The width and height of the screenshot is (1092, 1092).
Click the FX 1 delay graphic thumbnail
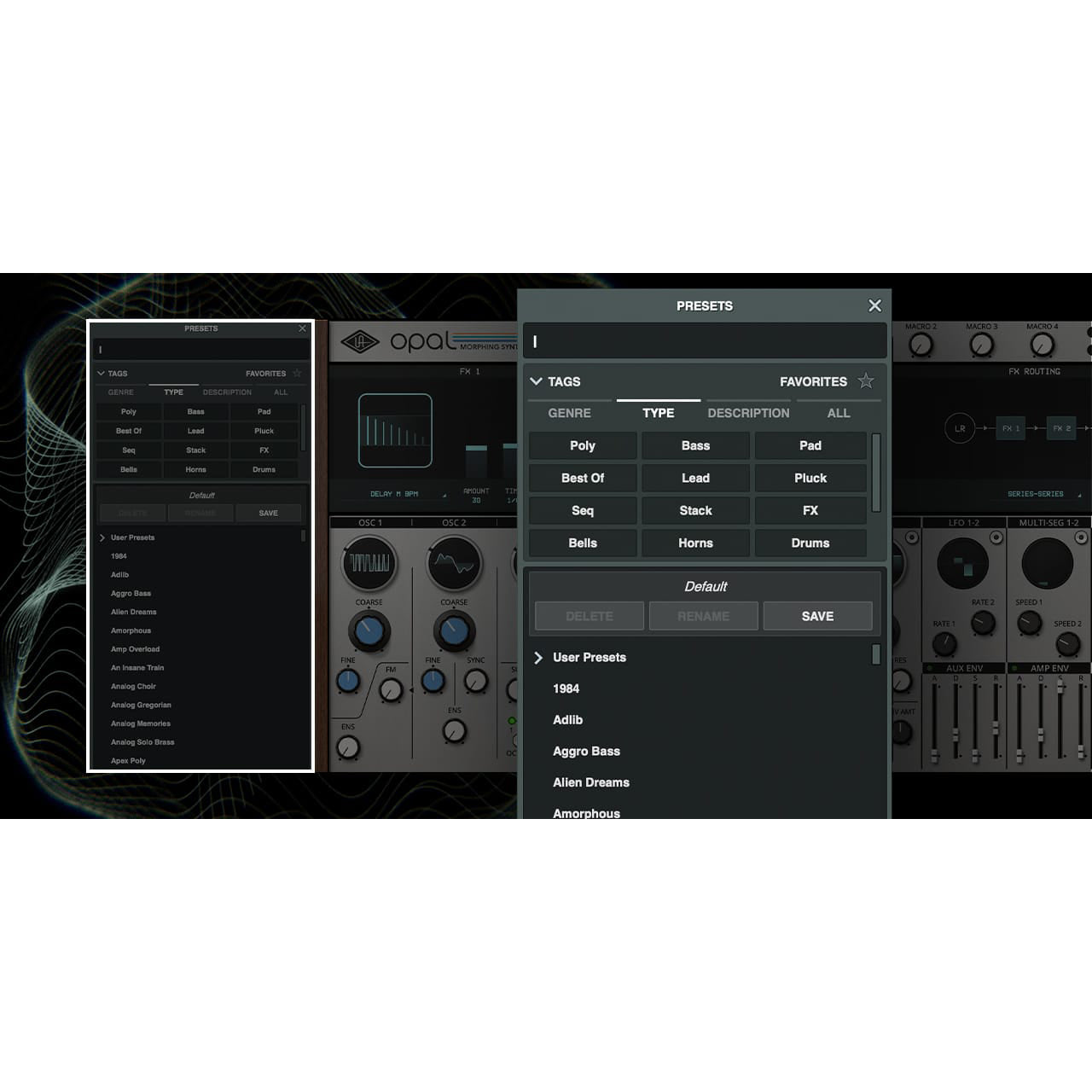(395, 430)
